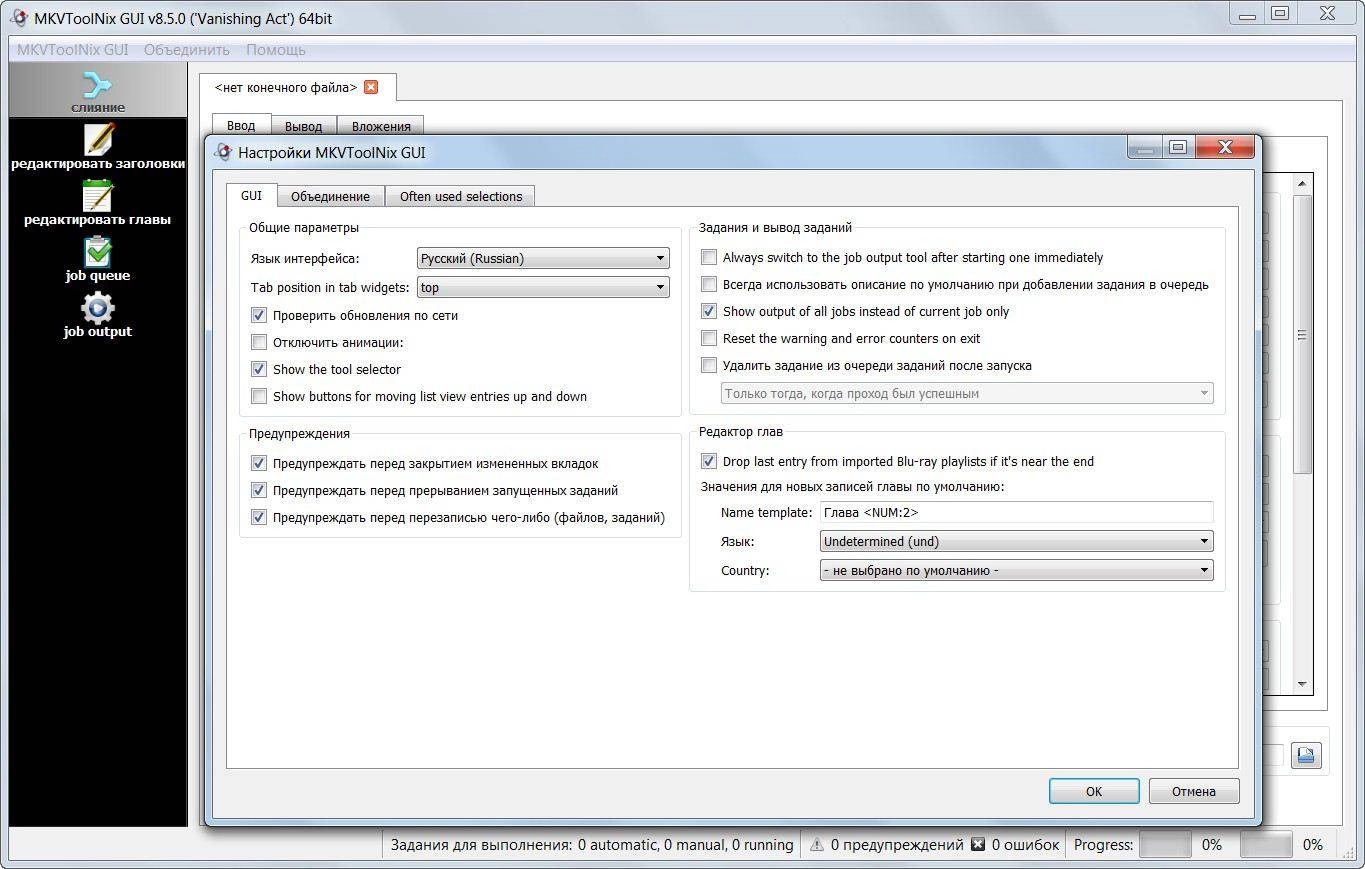Open the job queue tool
This screenshot has height=869, width=1365.
coord(97,258)
